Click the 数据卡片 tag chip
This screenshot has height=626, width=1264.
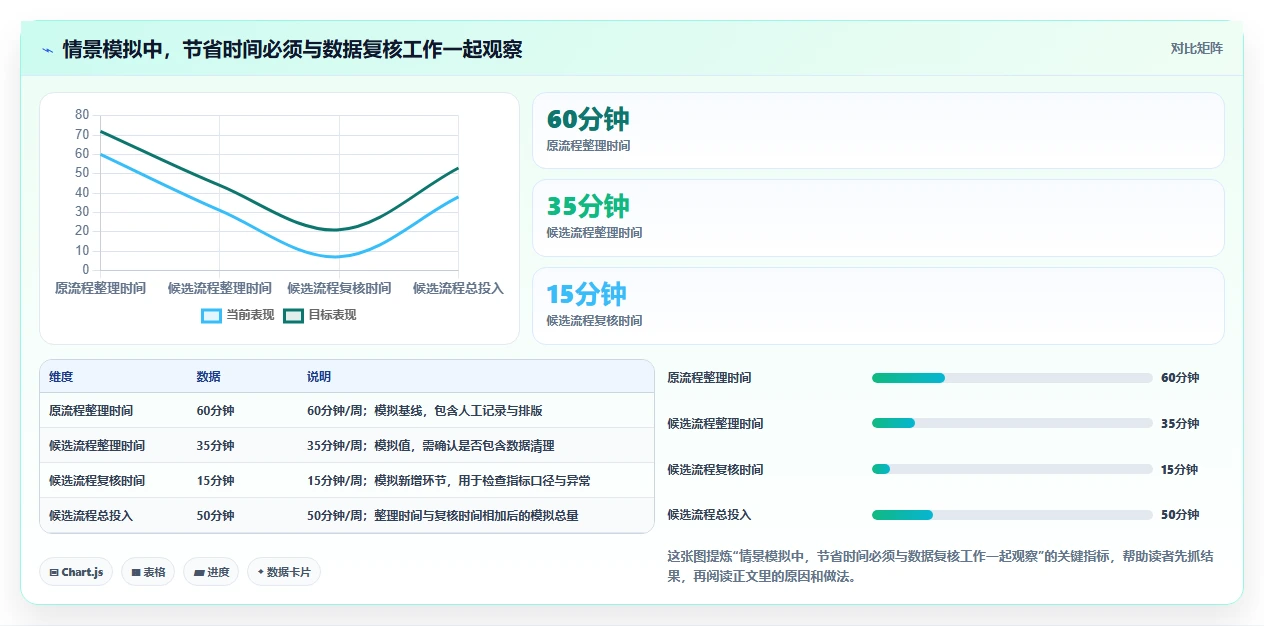coord(284,572)
